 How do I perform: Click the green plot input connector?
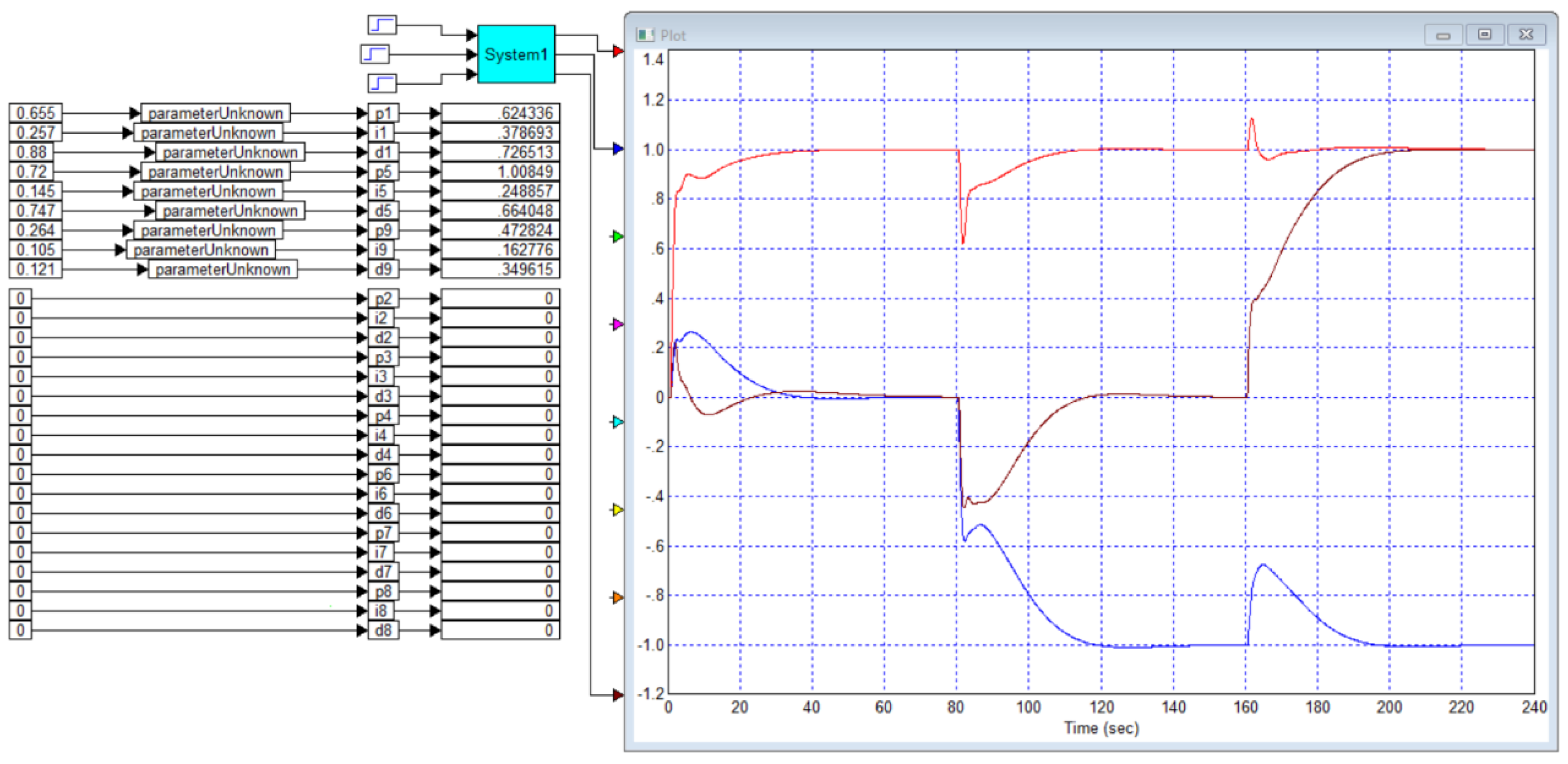click(618, 237)
